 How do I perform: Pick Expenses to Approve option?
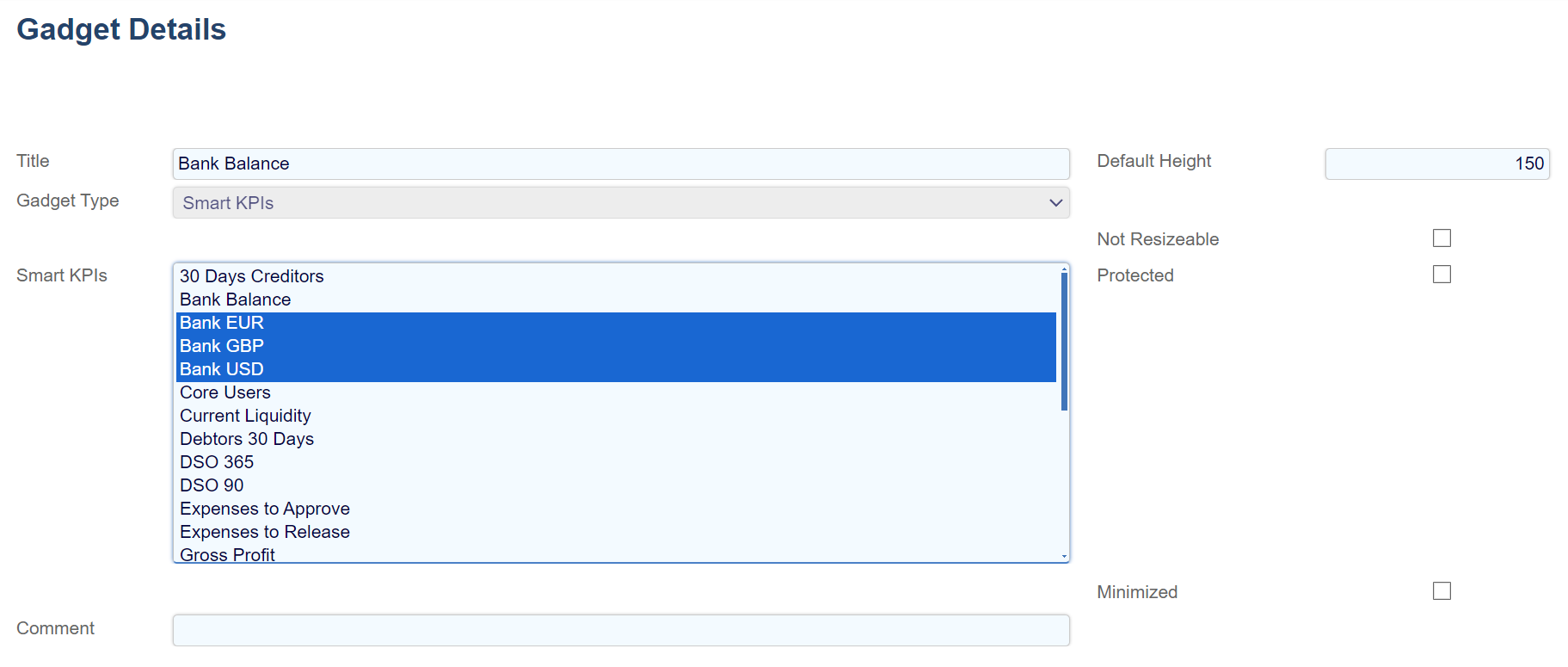[x=265, y=509]
